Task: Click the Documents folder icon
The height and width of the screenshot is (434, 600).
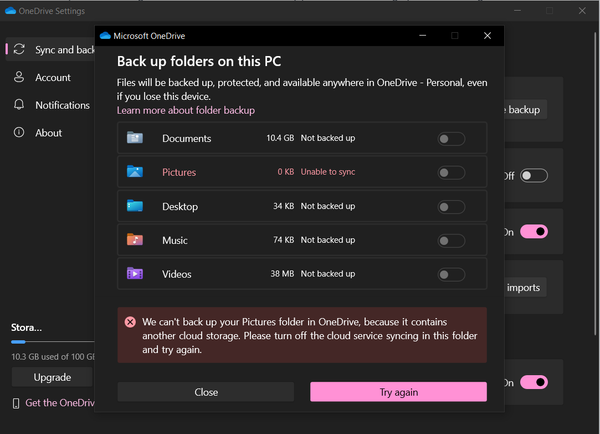Action: pyautogui.click(x=135, y=138)
